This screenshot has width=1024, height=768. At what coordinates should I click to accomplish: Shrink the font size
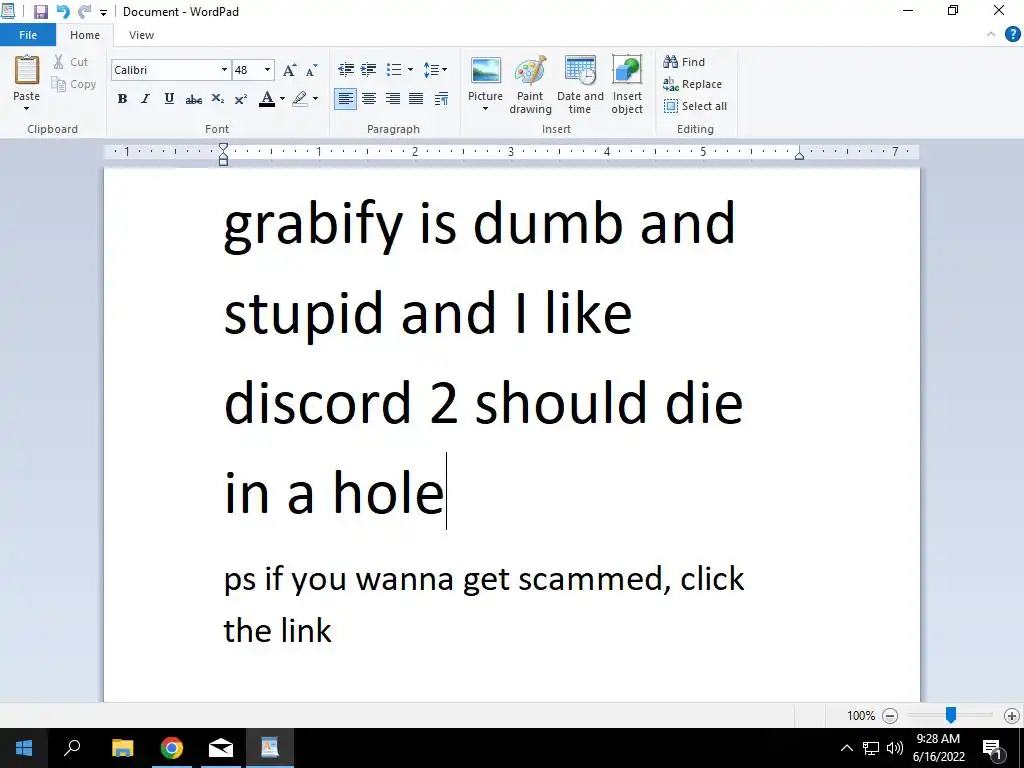pos(312,70)
